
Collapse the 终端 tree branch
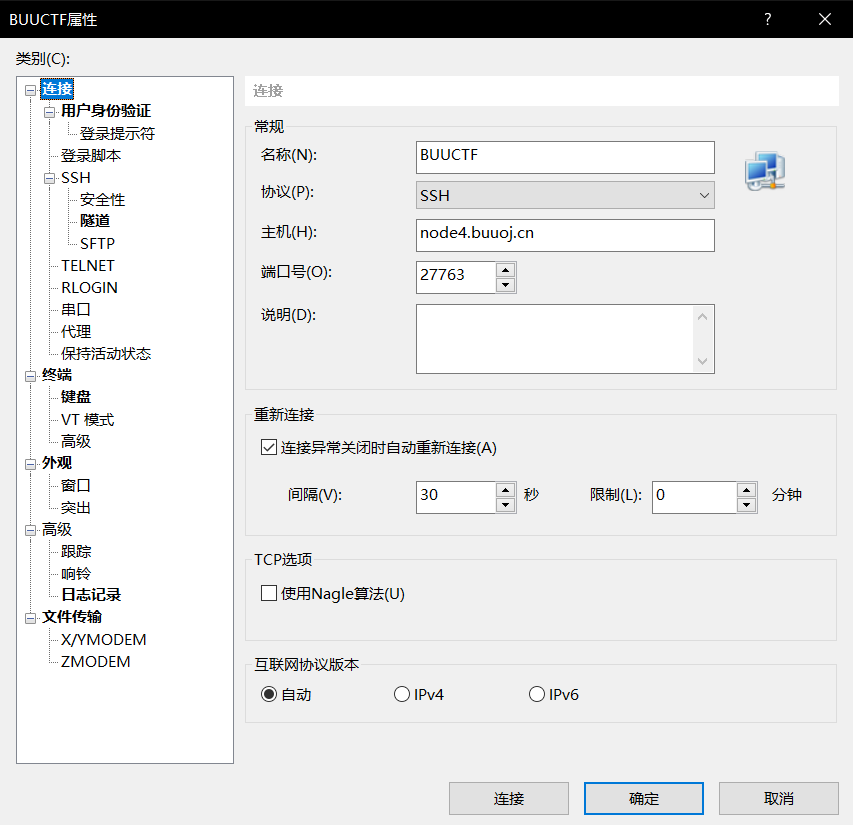pos(30,374)
